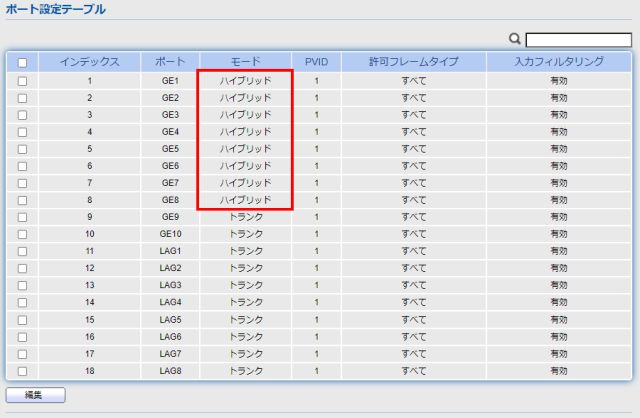Select the checkbox for LAG6 row
Screen dimensions: 640x418
[x=22, y=337]
